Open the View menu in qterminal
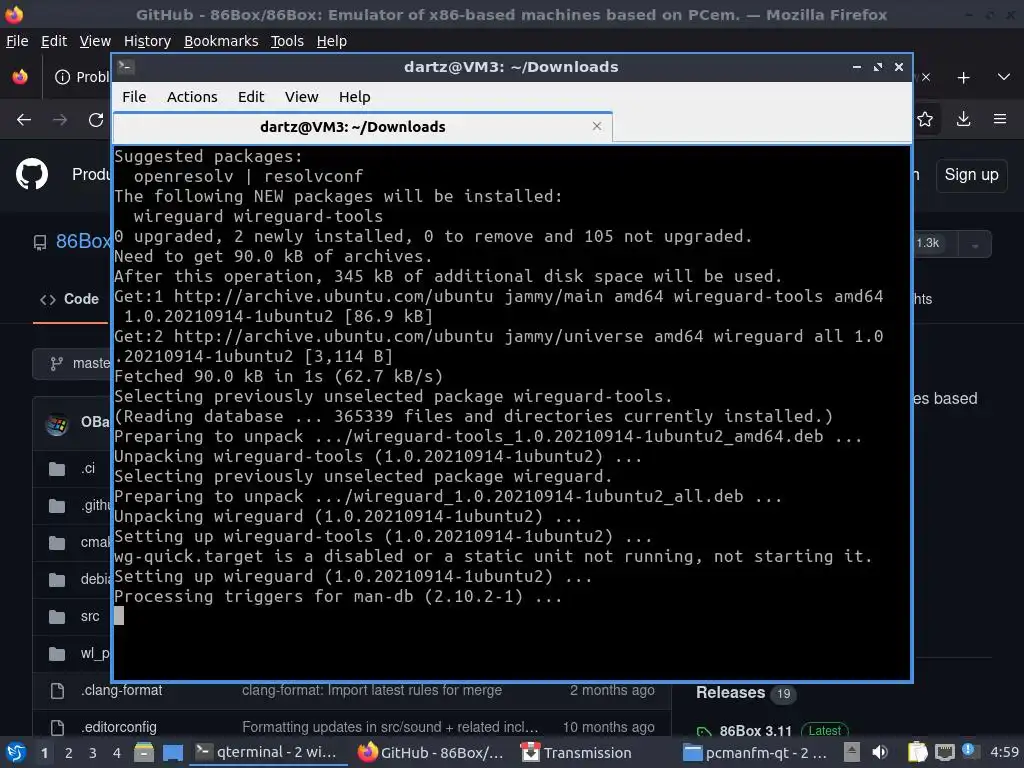Screen dimensions: 1024x768 click(301, 97)
